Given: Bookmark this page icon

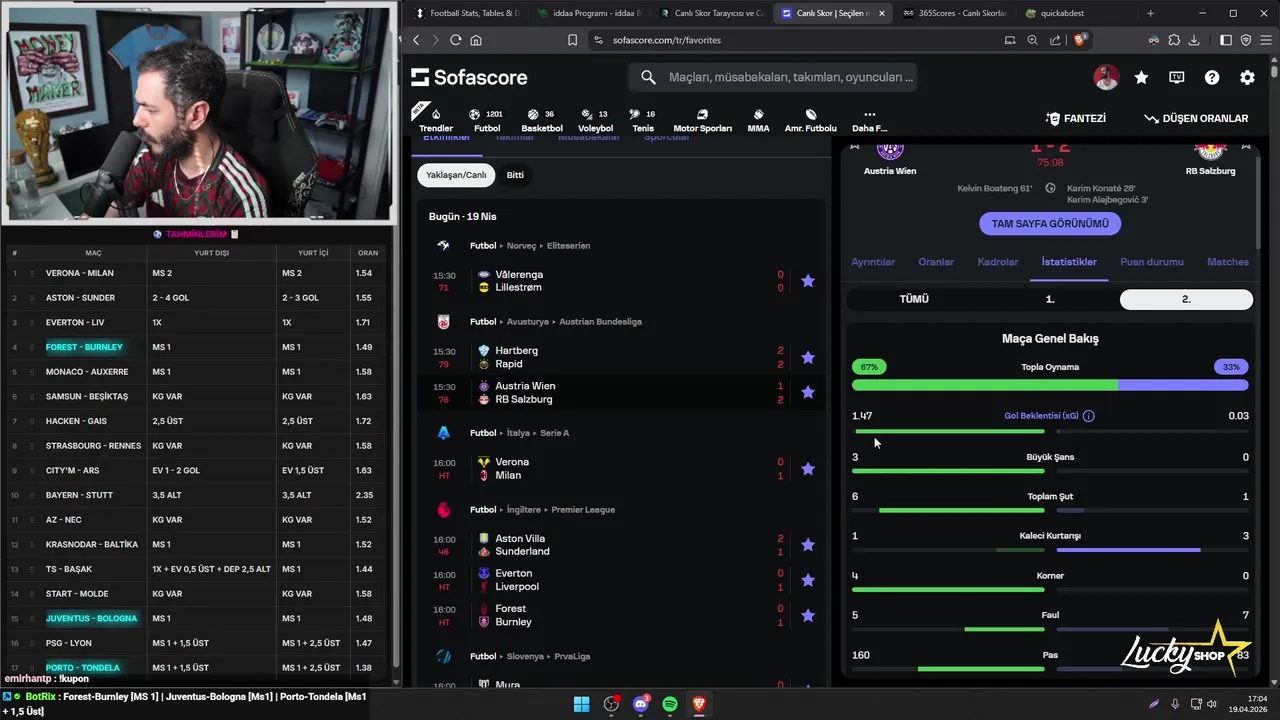Looking at the screenshot, I should click(x=572, y=40).
